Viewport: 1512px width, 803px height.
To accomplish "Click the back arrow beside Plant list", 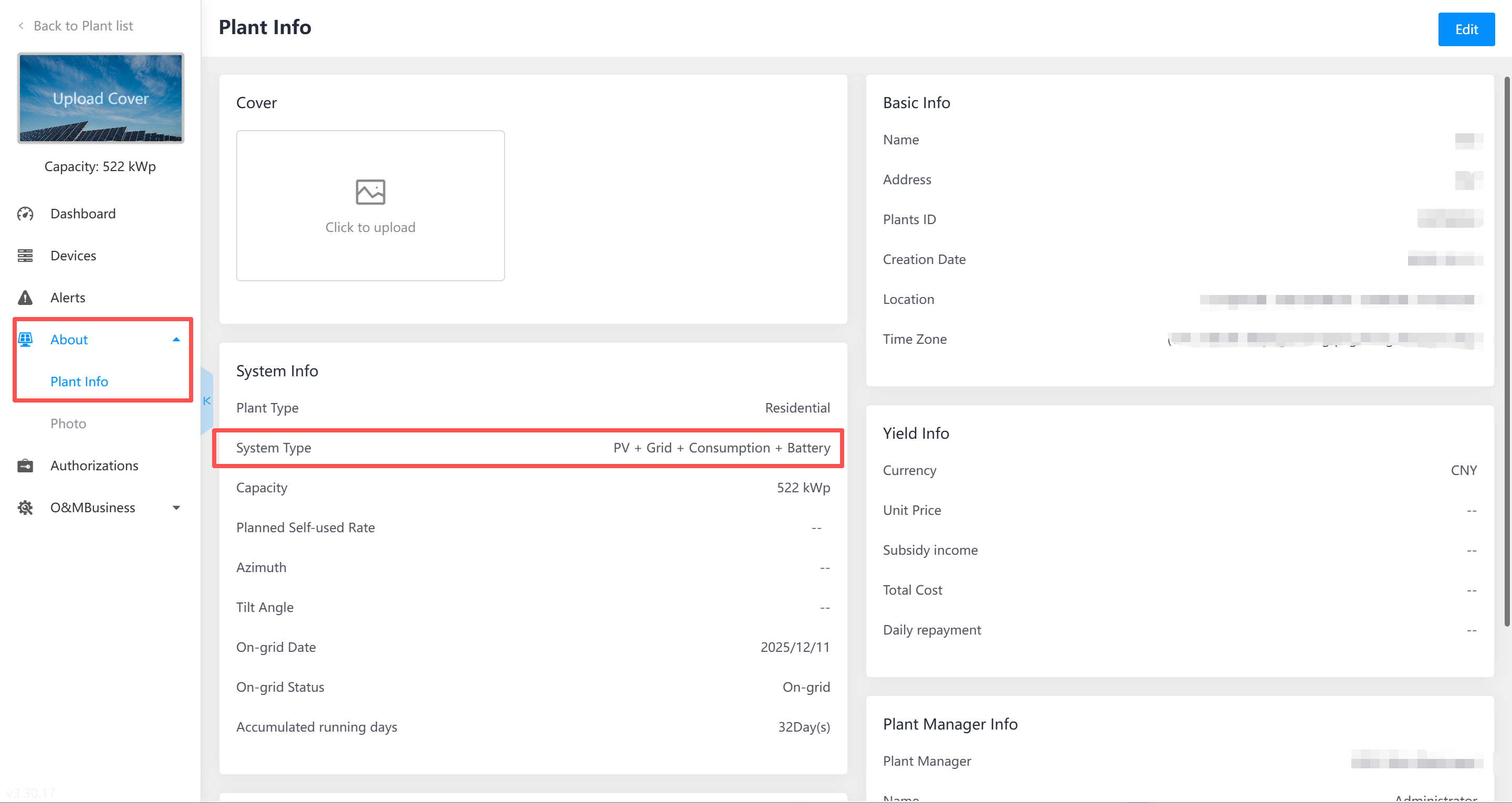I will tap(21, 26).
